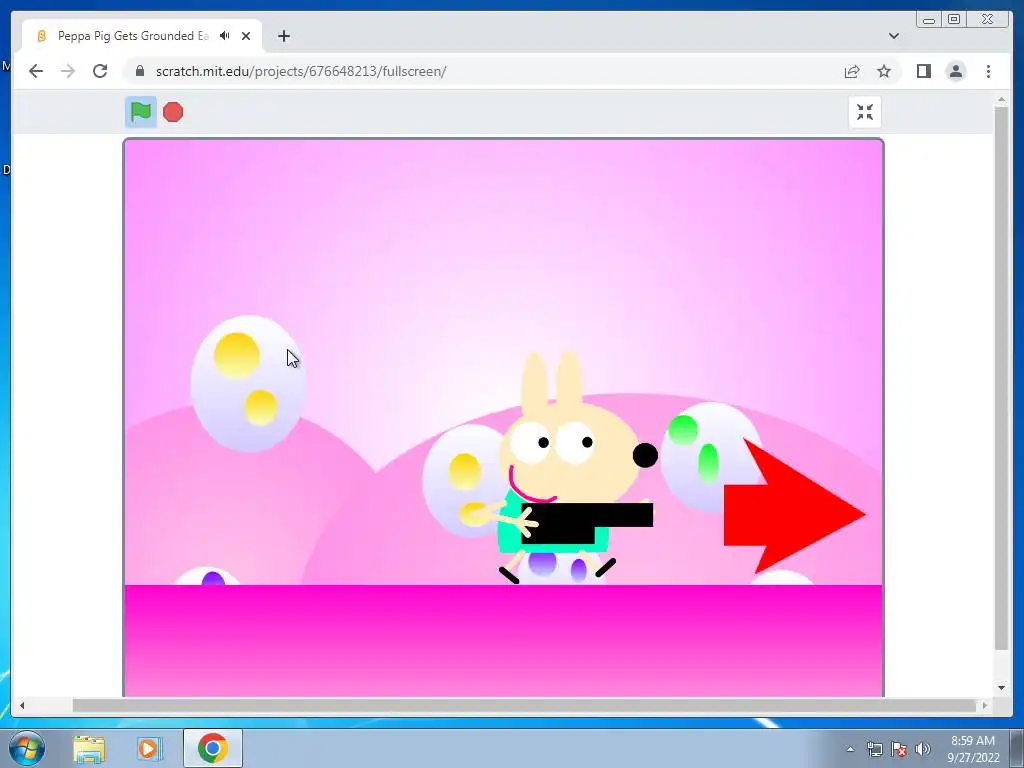Expand the tab search chevron
1024x768 pixels.
pyautogui.click(x=893, y=36)
